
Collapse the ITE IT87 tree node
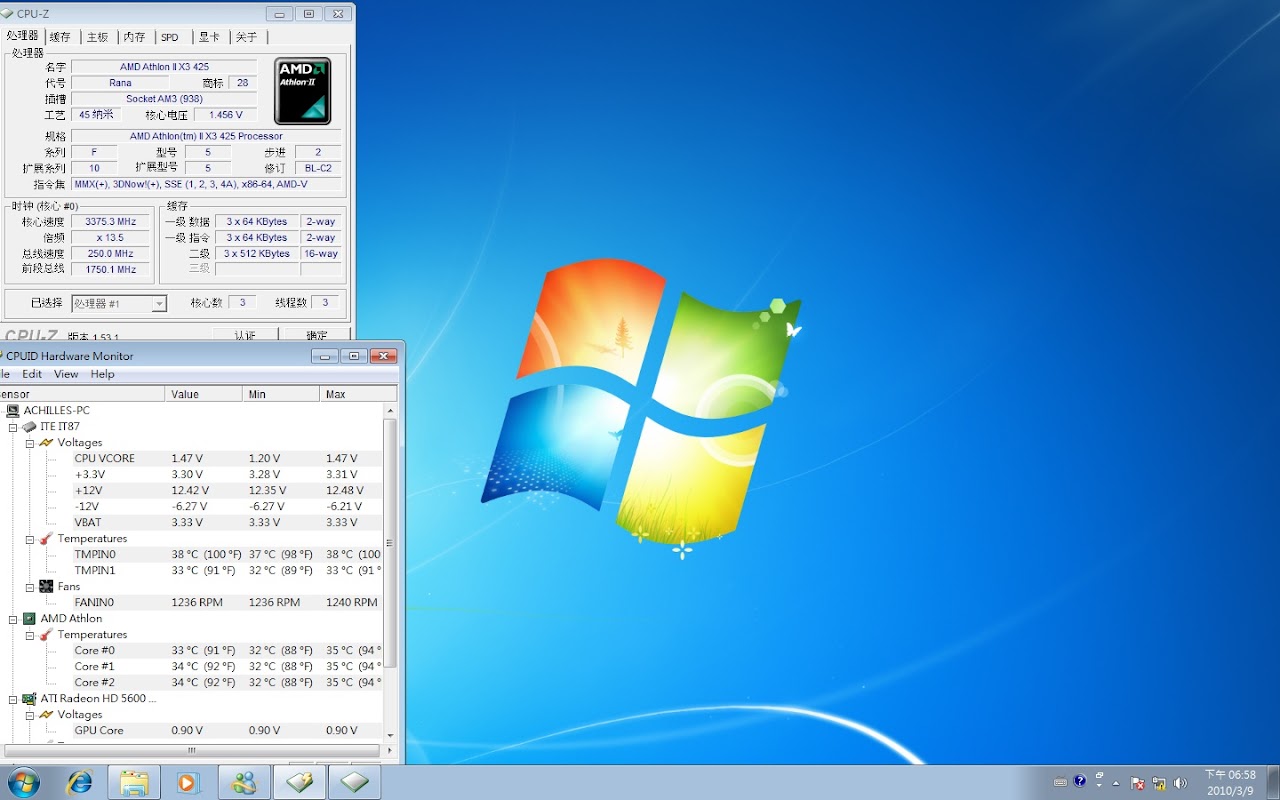pyautogui.click(x=13, y=426)
